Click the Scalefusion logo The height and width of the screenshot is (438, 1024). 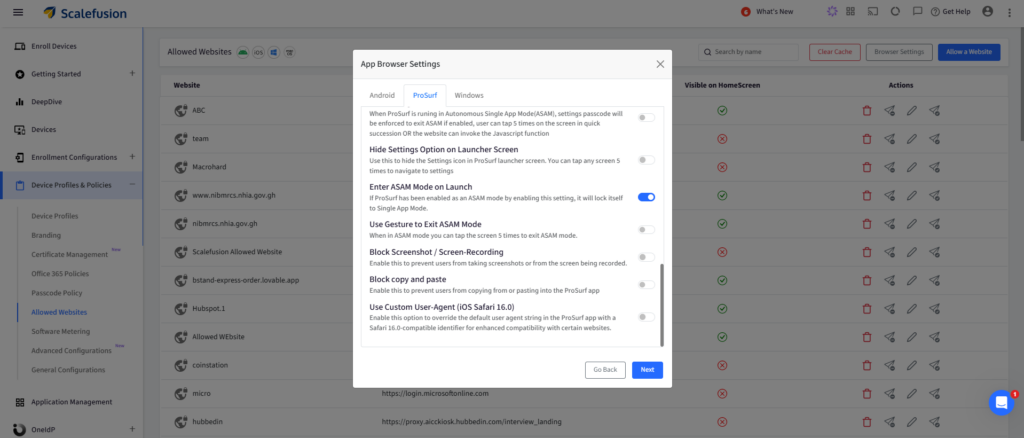(86, 12)
